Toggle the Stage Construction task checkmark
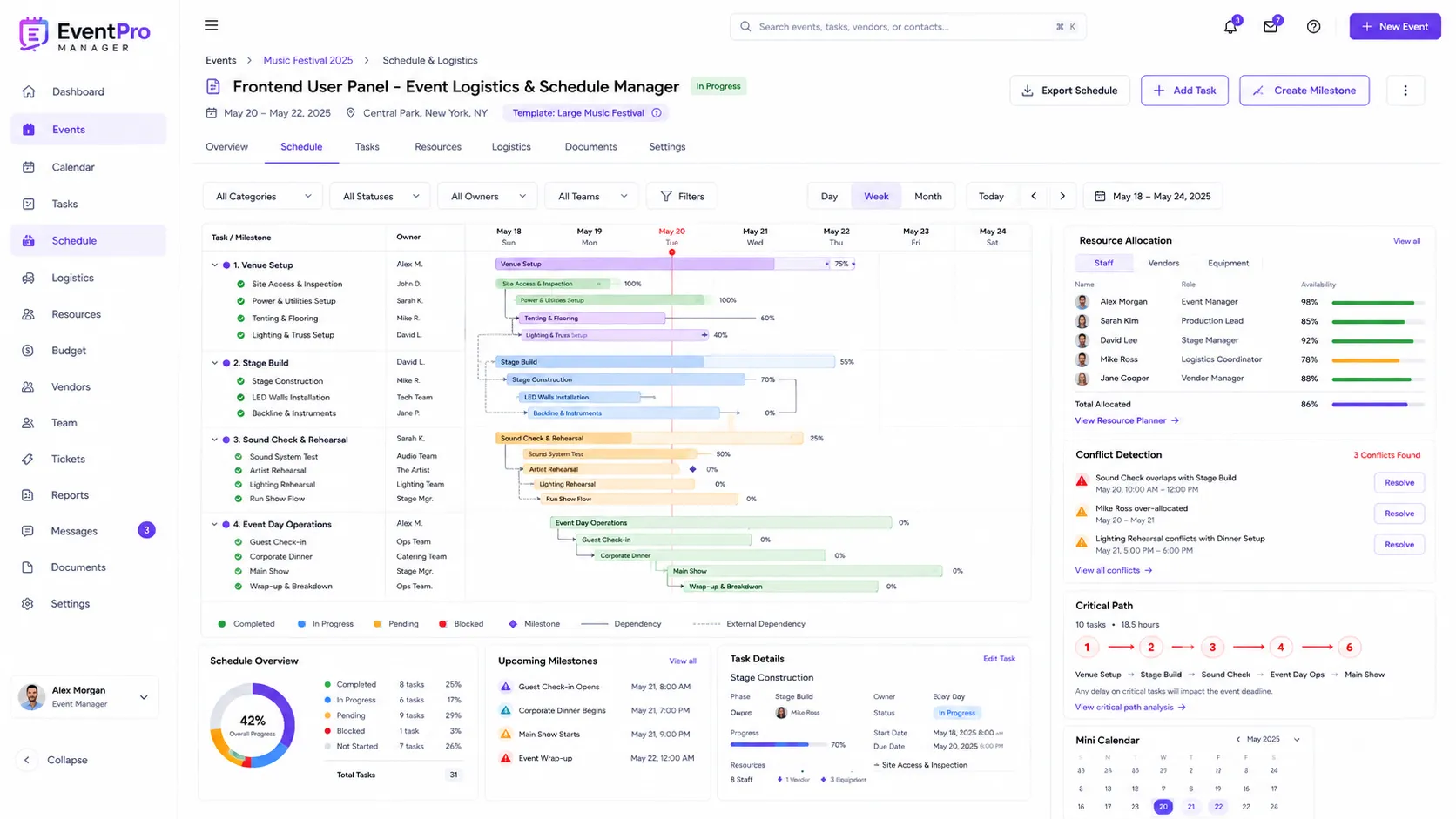Viewport: 1456px width, 819px height. [x=241, y=381]
